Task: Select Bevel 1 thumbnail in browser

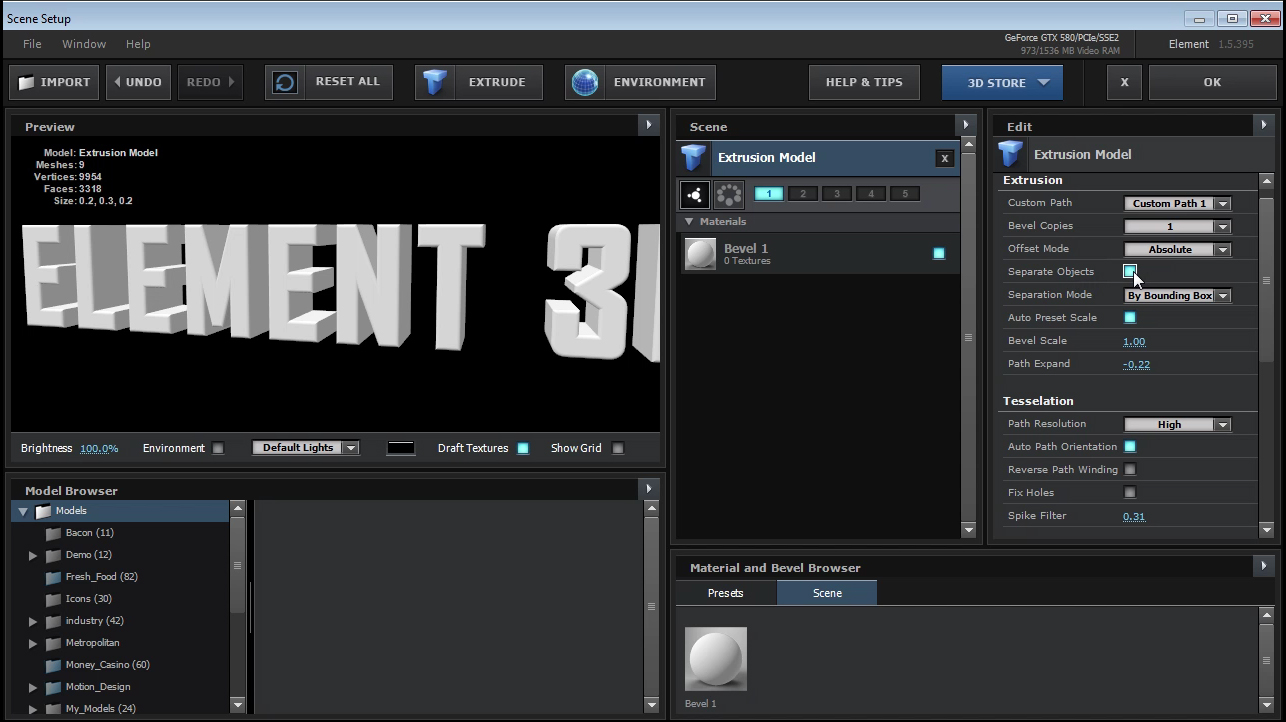Action: click(x=716, y=659)
